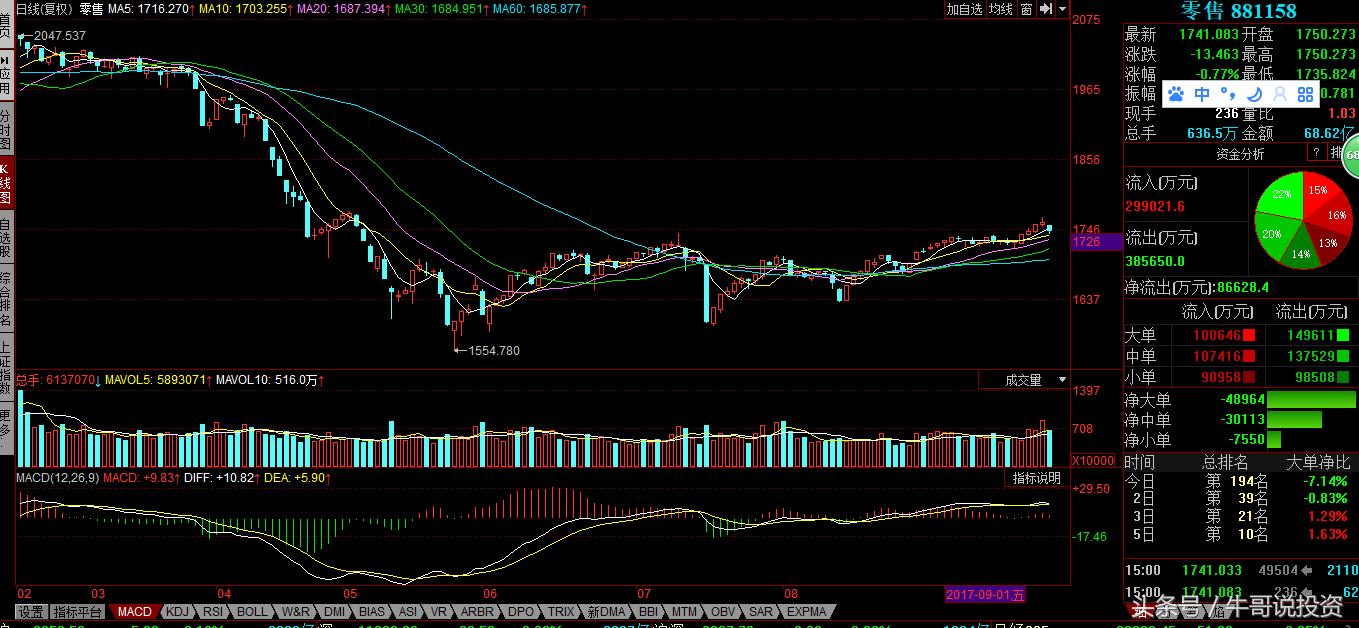Viewport: 1359px width, 628px height.
Task: Click the 15% red slice in the pie chart
Action: click(x=1317, y=191)
